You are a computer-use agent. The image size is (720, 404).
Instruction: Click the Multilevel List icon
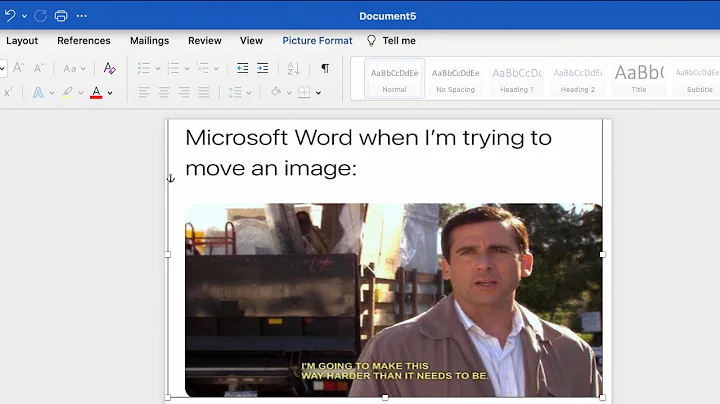[202, 68]
